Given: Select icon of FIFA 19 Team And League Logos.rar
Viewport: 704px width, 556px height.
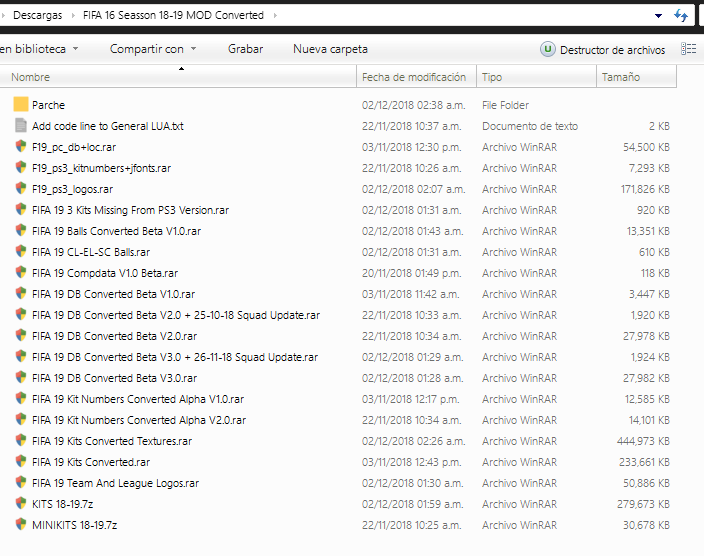Looking at the screenshot, I should (x=21, y=482).
